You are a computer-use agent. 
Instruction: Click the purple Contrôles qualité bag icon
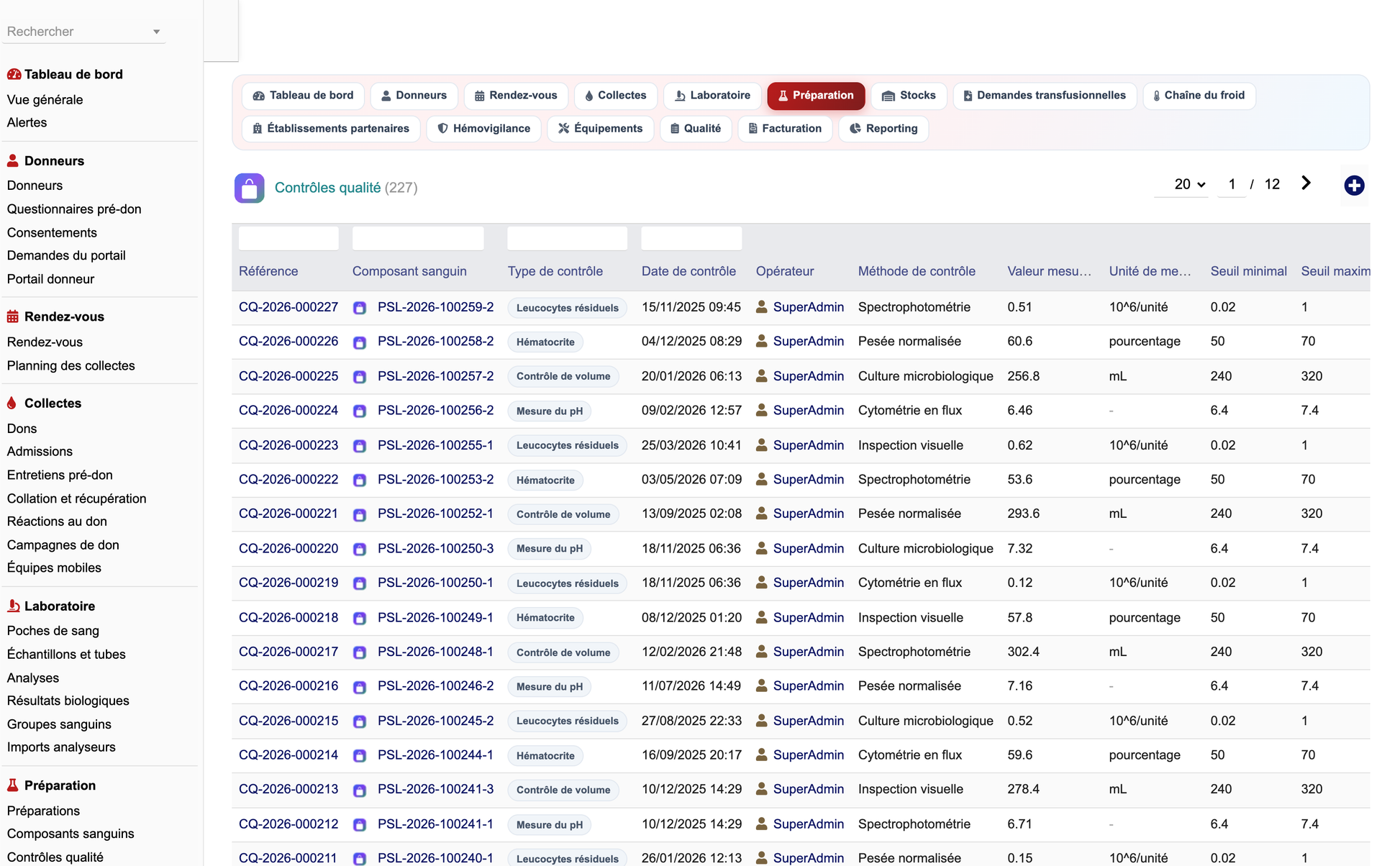249,188
